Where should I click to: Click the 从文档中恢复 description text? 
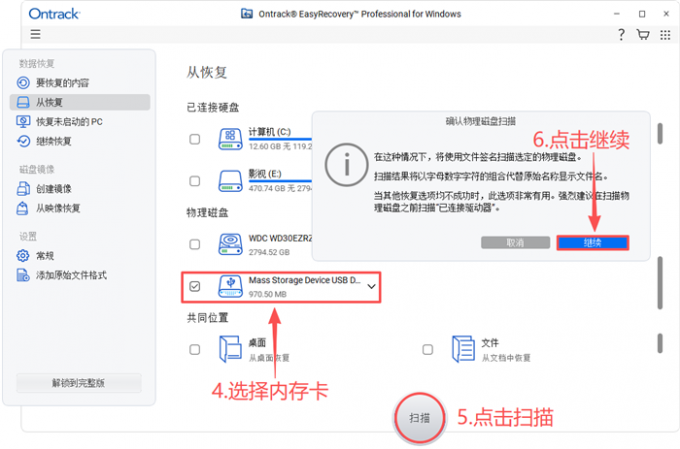506,358
